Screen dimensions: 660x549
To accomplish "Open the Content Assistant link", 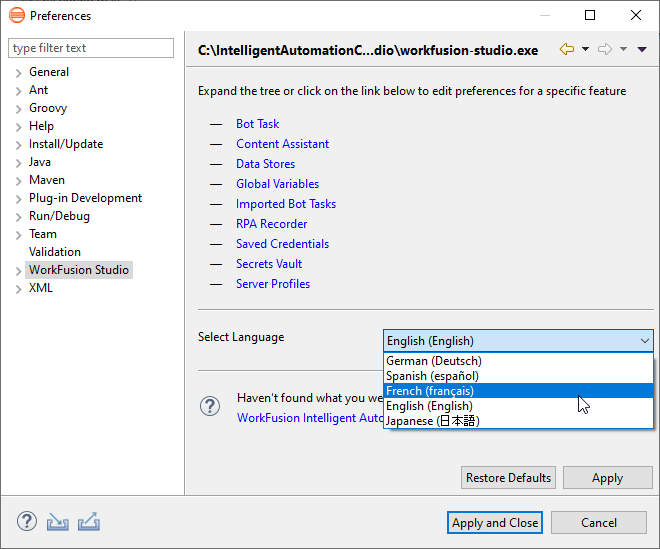I will tap(282, 144).
